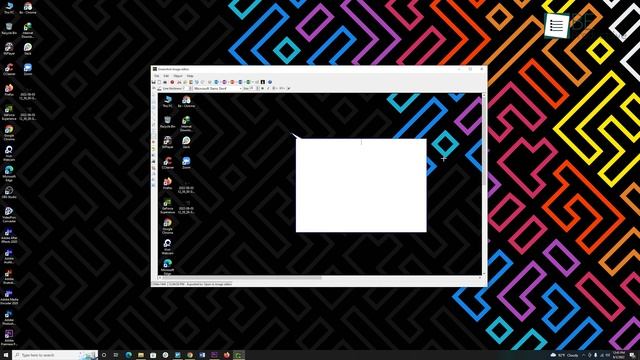Select the Adobe Premiere Pro desktop icon

[9, 338]
